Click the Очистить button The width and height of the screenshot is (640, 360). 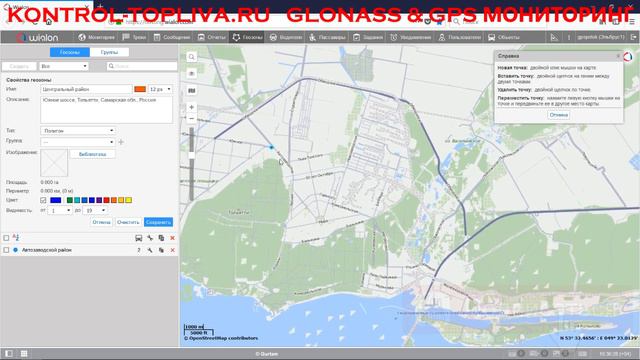[x=128, y=222]
